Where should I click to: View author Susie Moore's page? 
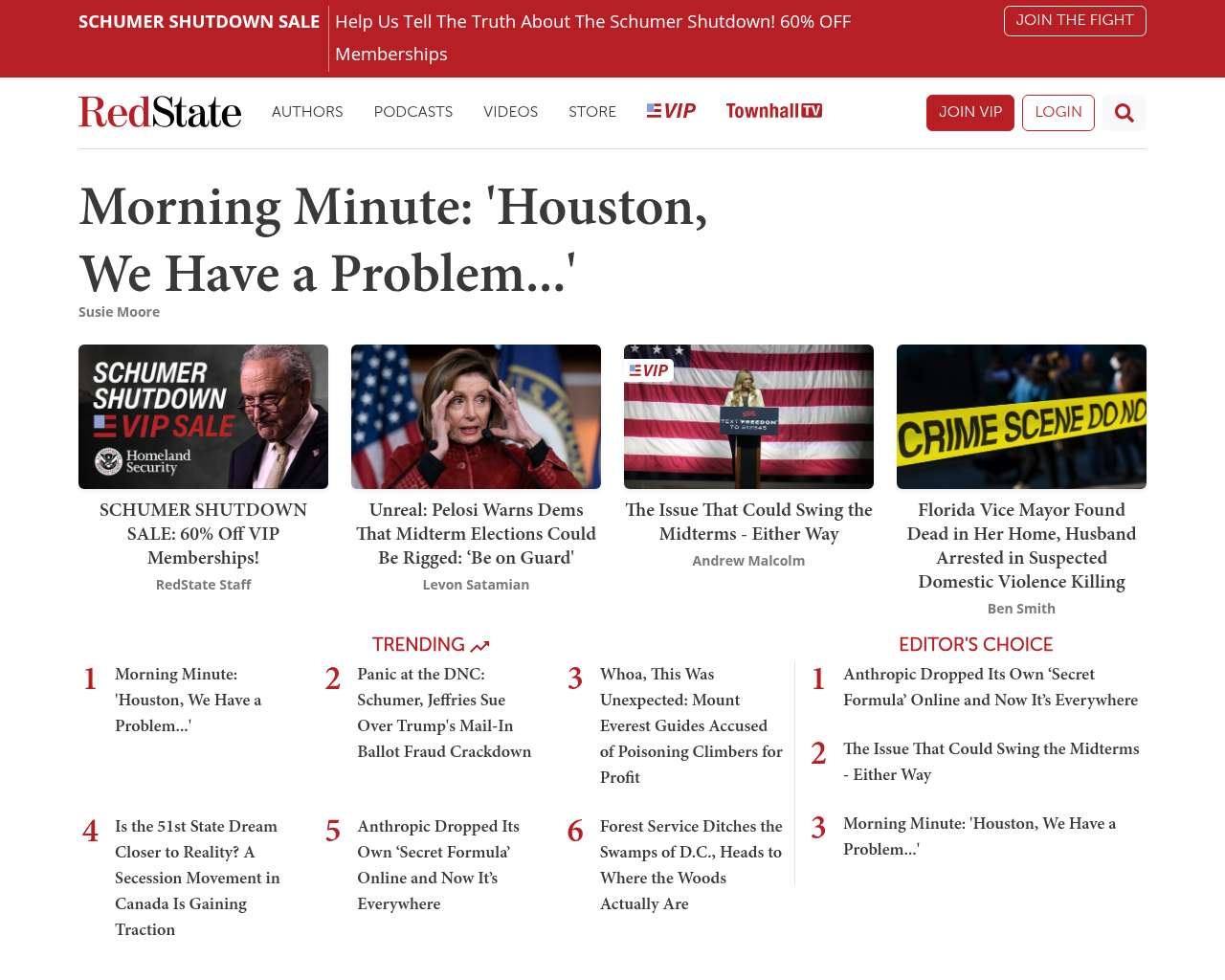119,312
